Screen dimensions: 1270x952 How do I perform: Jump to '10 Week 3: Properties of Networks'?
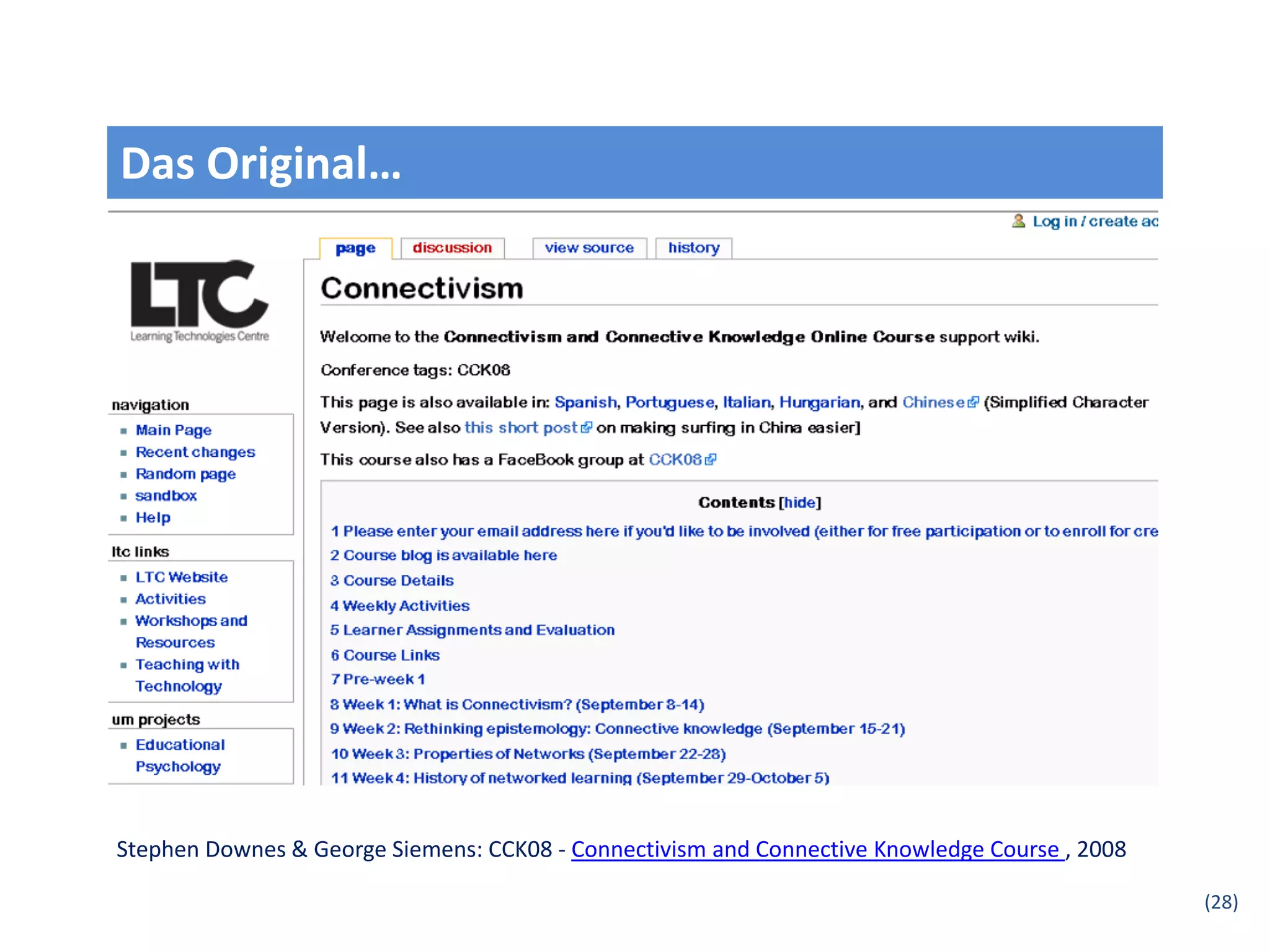528,754
